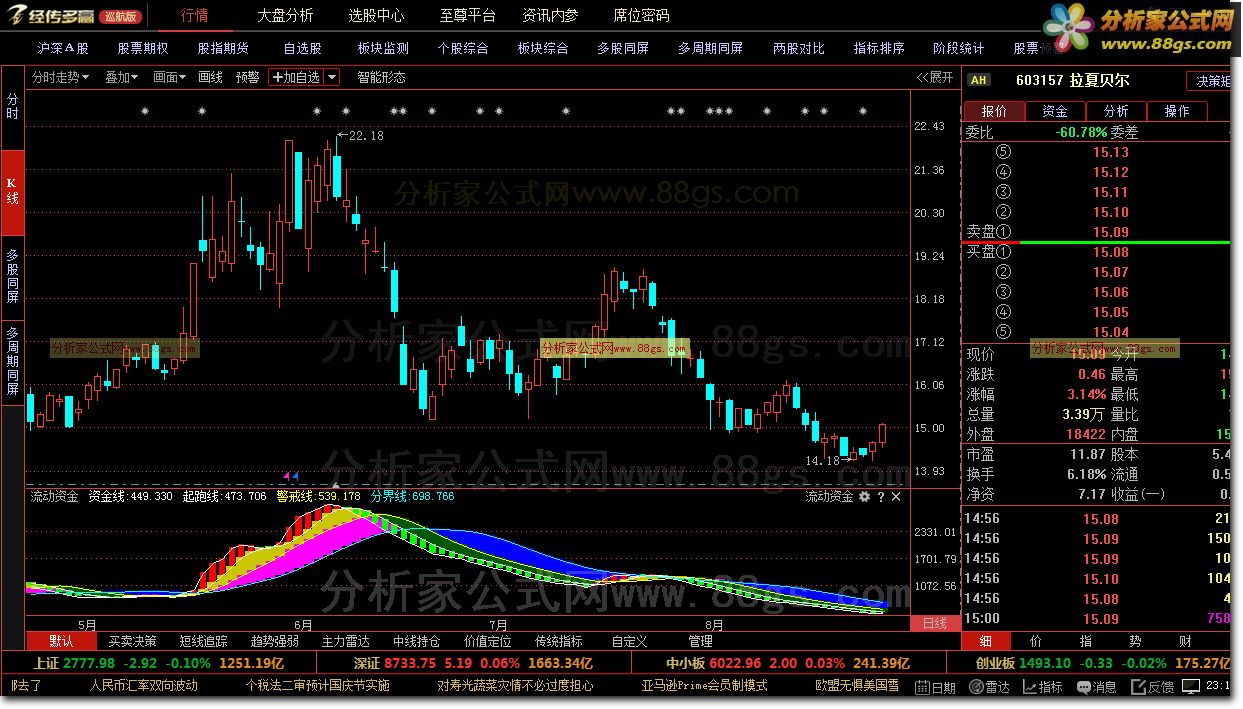Click the 经传多赢 logo
The image size is (1243, 709).
click(x=50, y=14)
